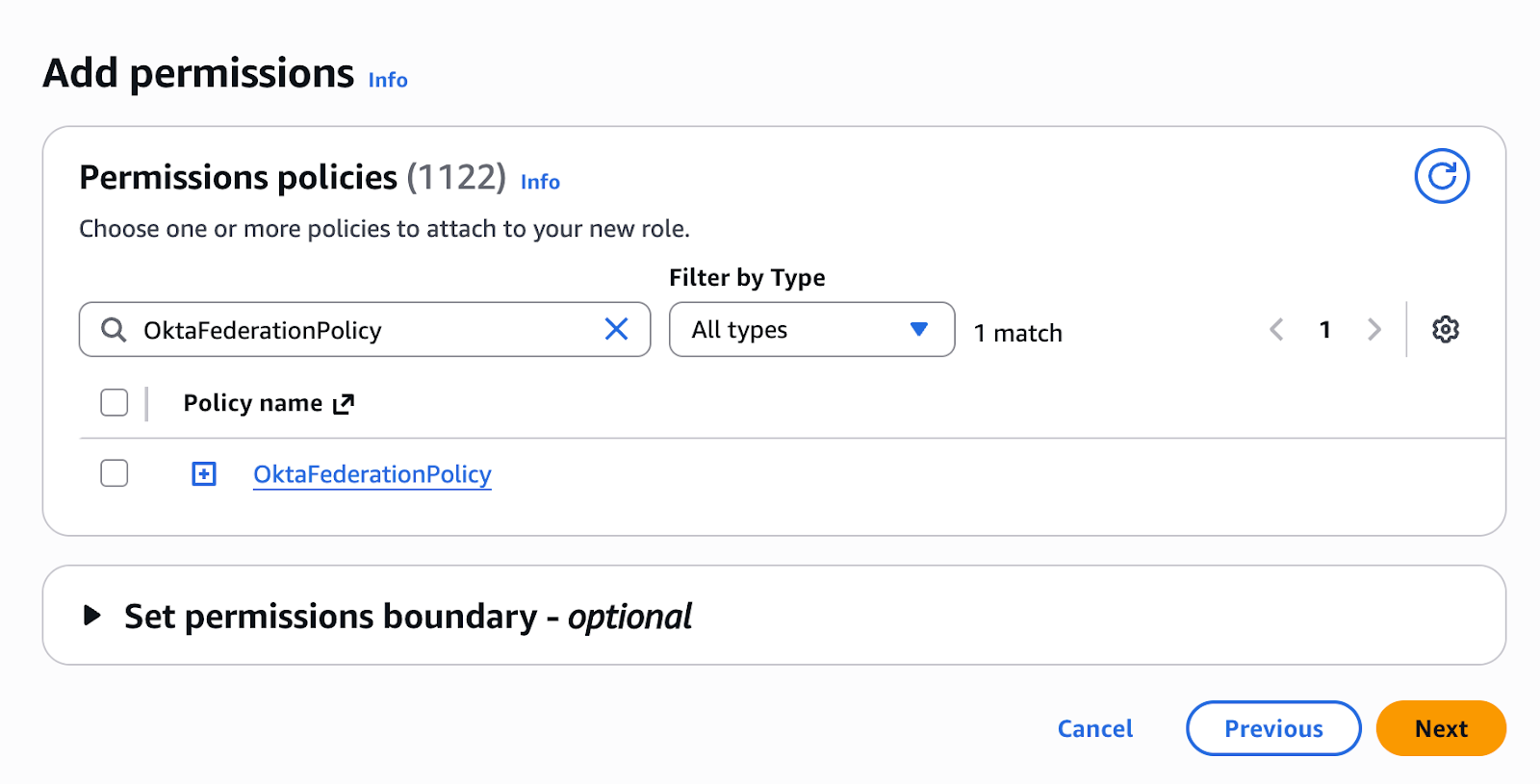Go to next page of results
Image resolution: width=1540 pixels, height=784 pixels.
[1373, 330]
